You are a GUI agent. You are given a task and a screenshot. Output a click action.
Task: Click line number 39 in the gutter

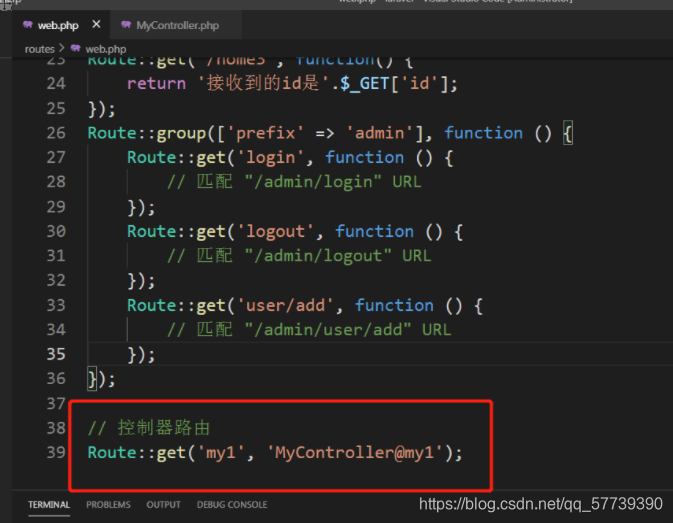pyautogui.click(x=56, y=452)
